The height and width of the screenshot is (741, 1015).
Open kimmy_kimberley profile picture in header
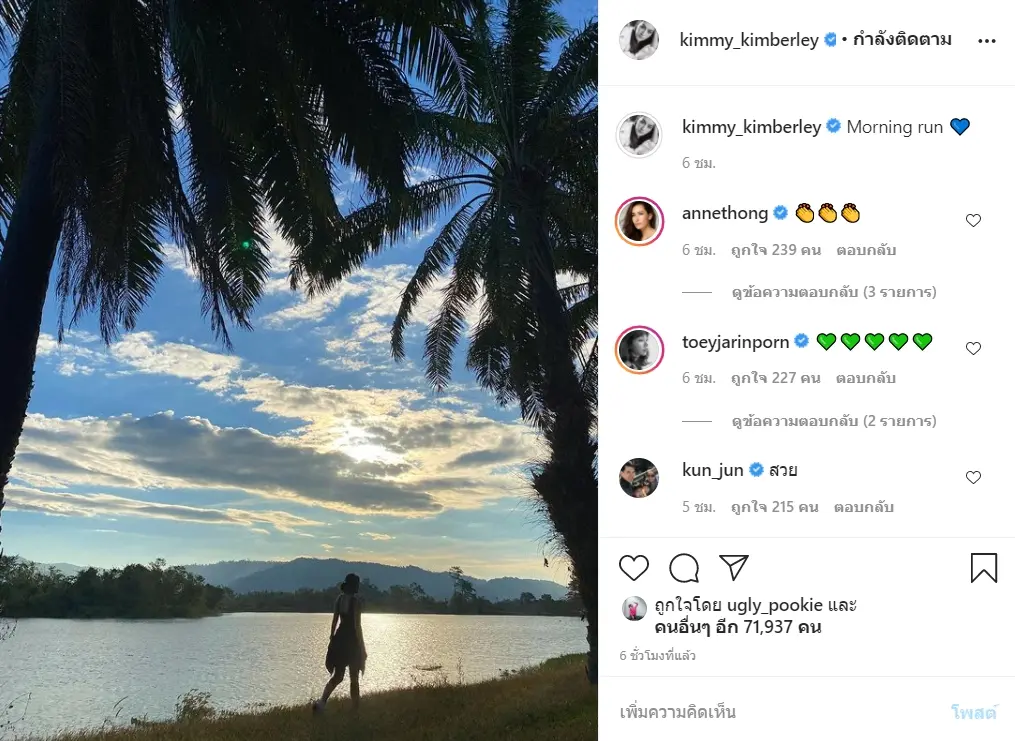coord(639,40)
